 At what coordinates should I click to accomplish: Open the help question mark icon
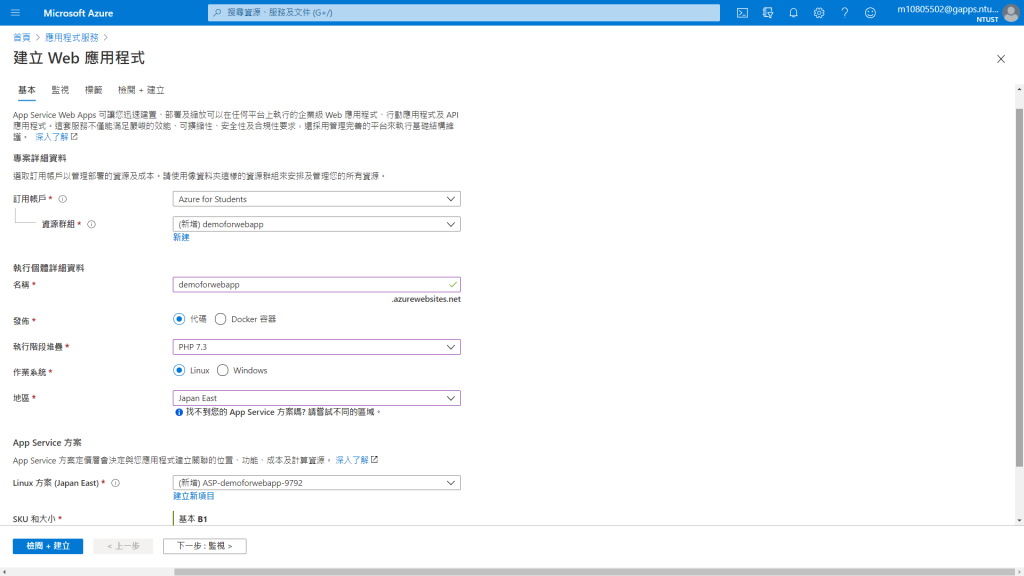(x=844, y=12)
